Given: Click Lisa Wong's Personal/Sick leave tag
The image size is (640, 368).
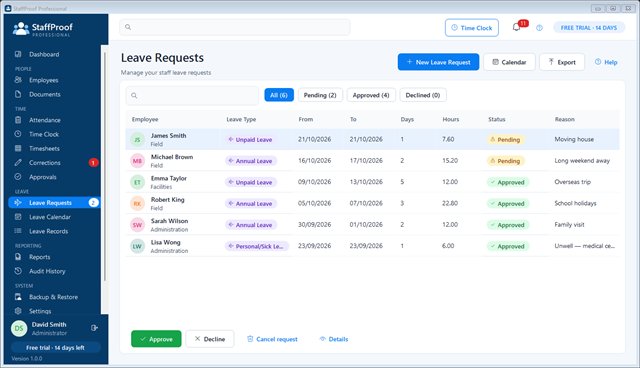Looking at the screenshot, I should (x=257, y=246).
